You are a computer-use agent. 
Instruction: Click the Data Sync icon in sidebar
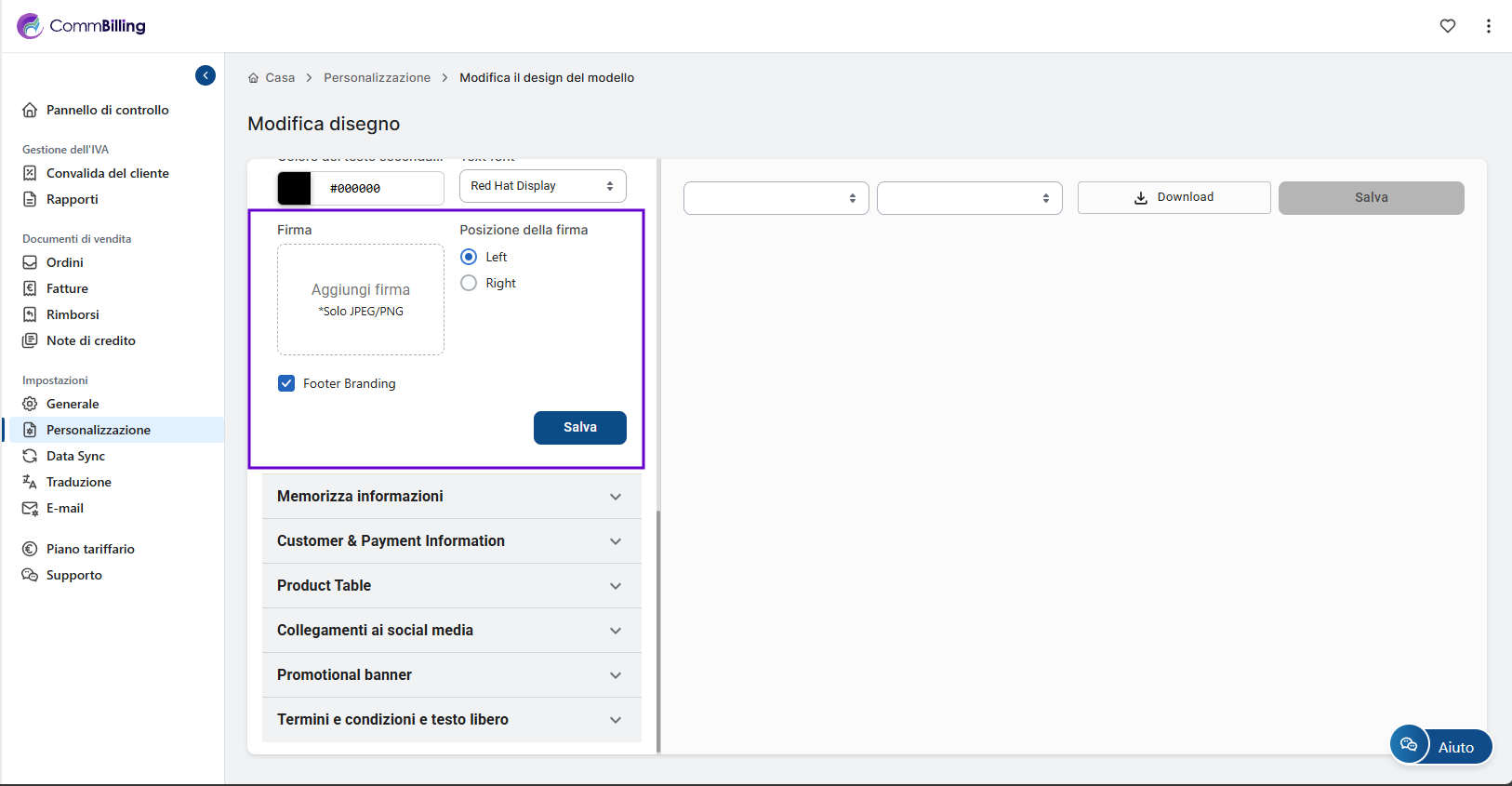click(x=30, y=456)
